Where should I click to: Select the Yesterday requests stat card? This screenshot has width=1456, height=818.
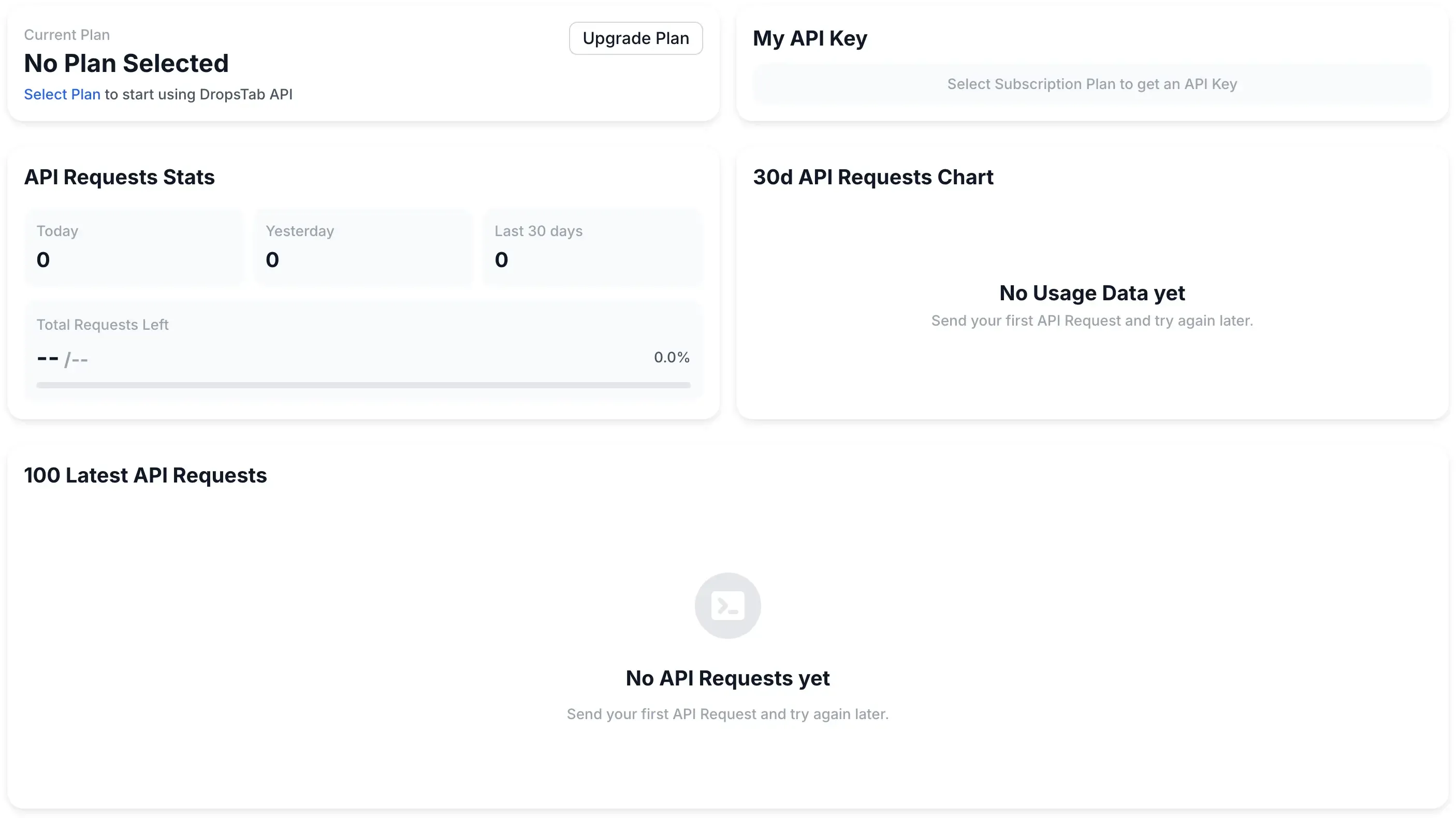coord(363,247)
